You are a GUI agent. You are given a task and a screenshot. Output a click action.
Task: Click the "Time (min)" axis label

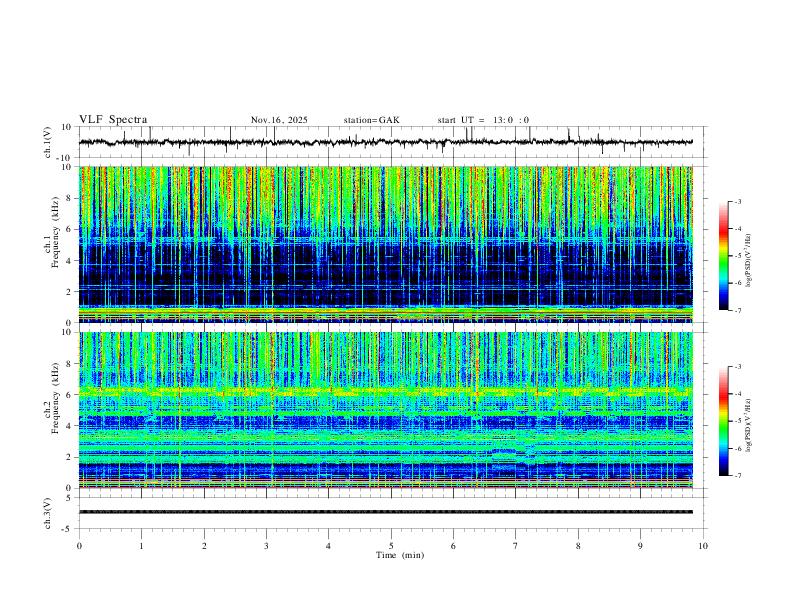[x=400, y=555]
